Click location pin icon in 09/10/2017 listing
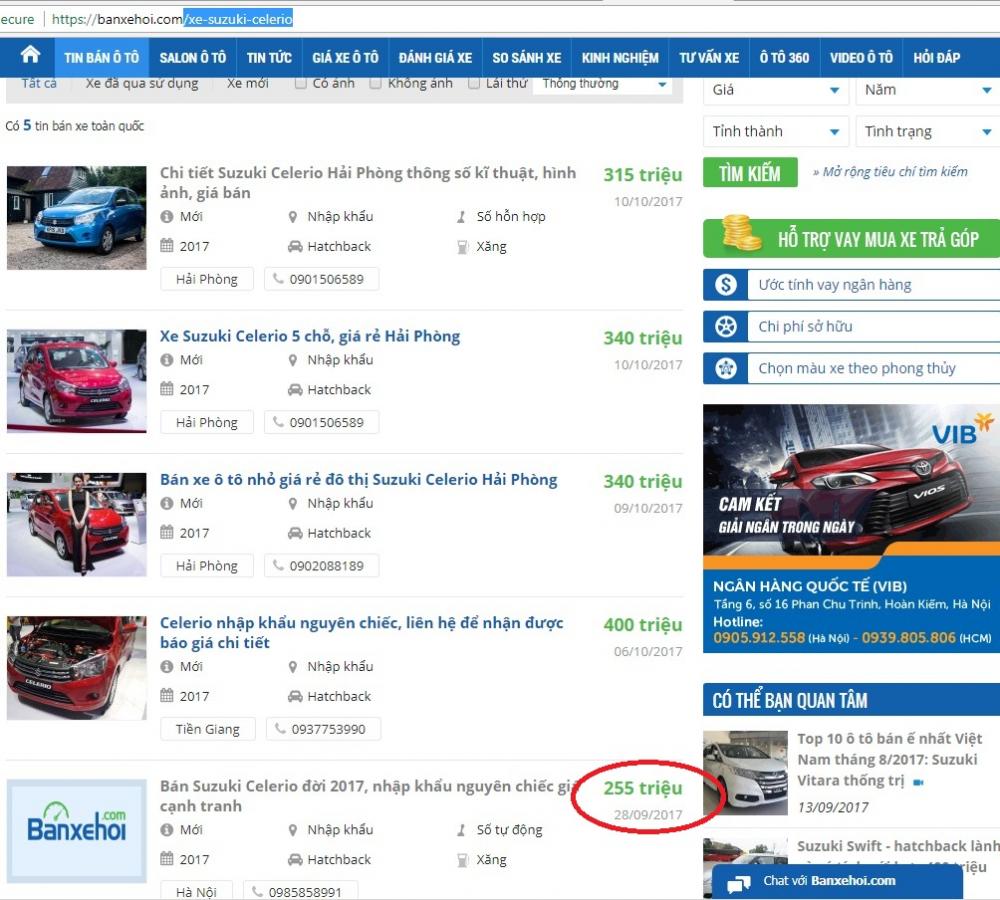 (x=293, y=504)
